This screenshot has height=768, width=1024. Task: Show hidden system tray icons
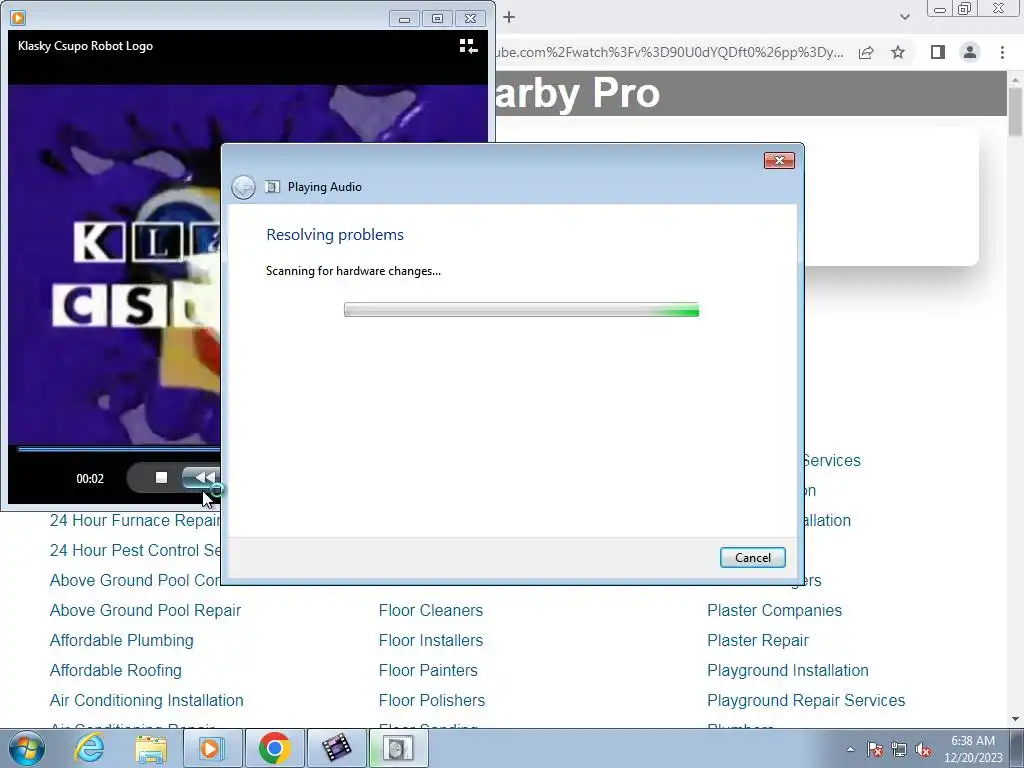(850, 750)
